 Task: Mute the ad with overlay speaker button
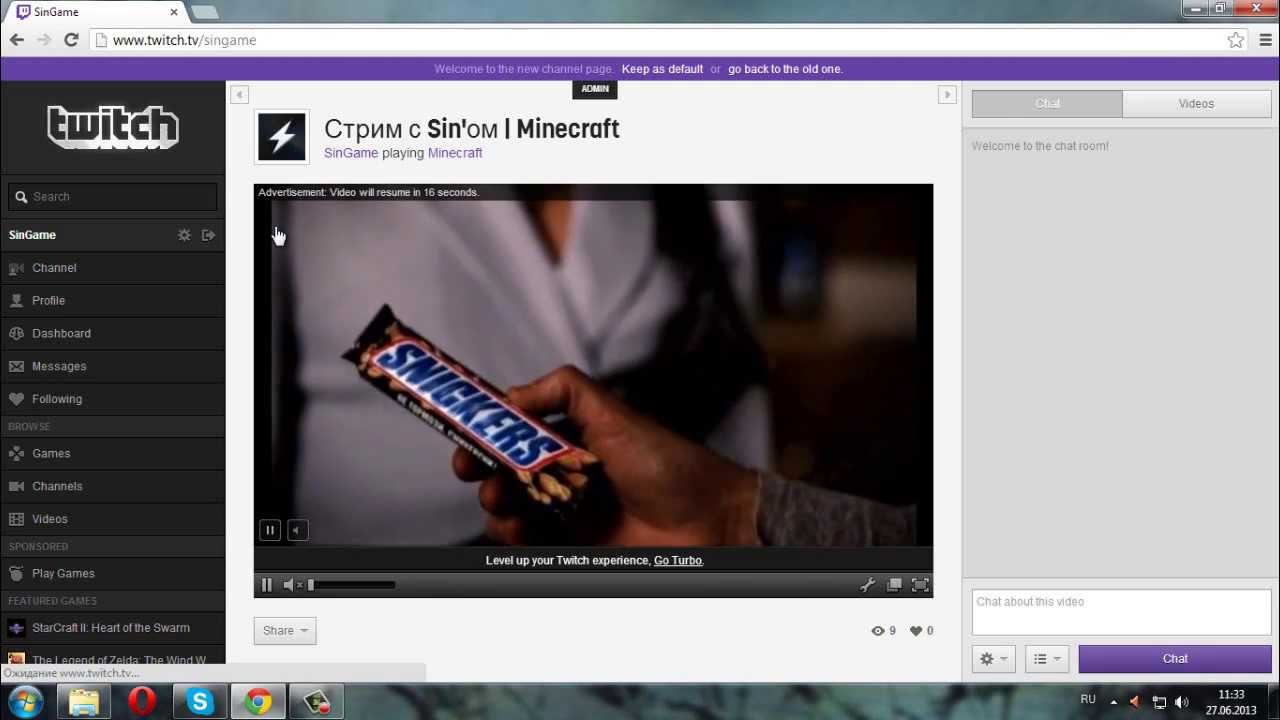point(297,530)
